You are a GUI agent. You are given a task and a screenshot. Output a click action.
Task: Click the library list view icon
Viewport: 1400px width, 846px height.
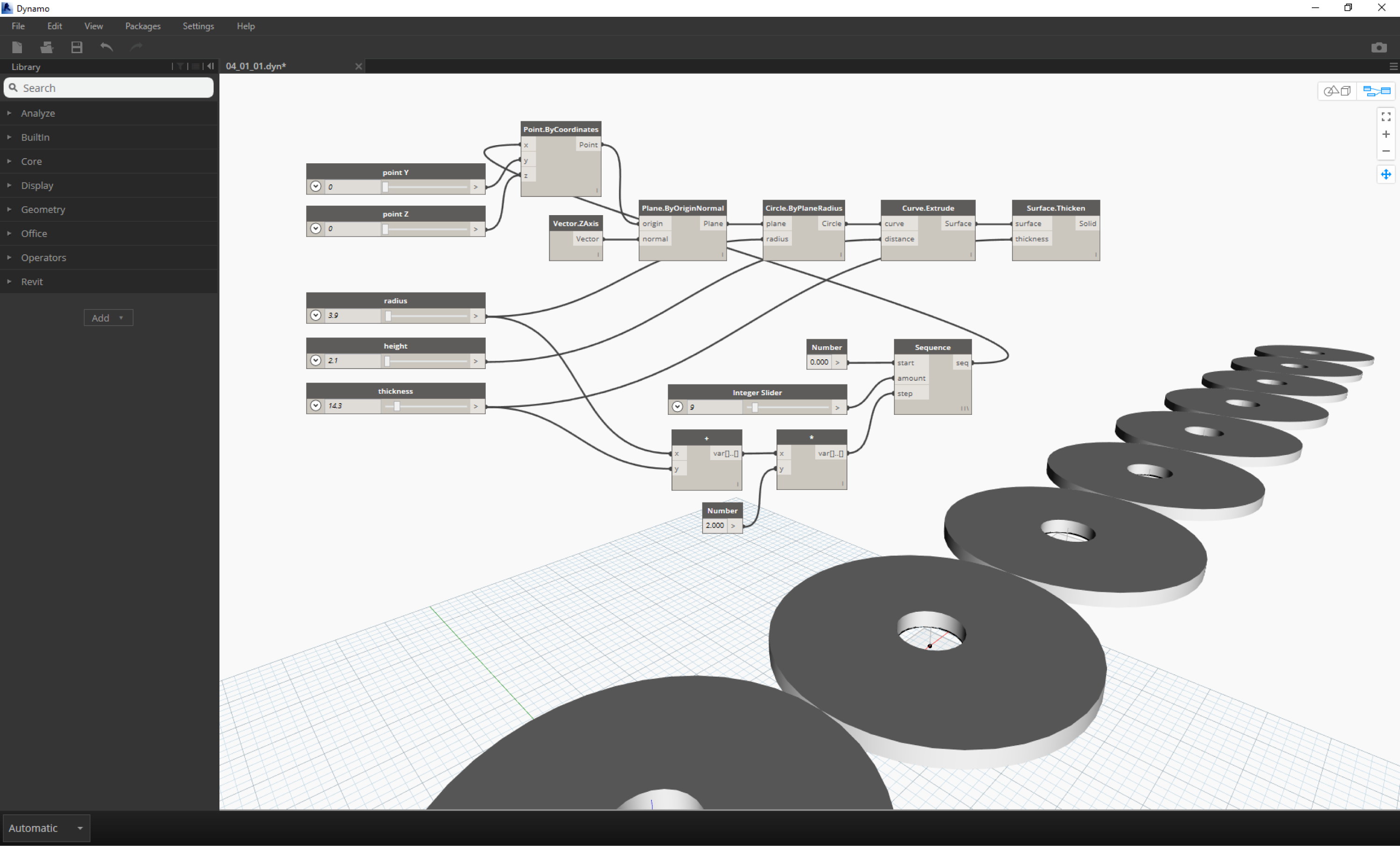click(x=196, y=66)
